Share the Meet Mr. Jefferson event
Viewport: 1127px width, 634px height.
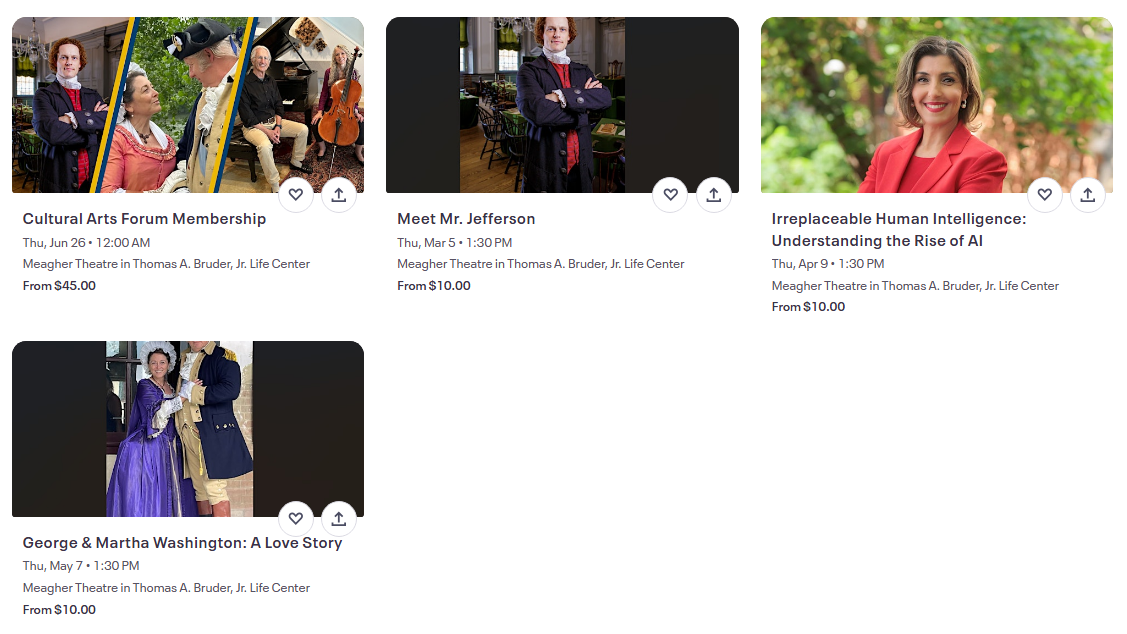(x=714, y=195)
